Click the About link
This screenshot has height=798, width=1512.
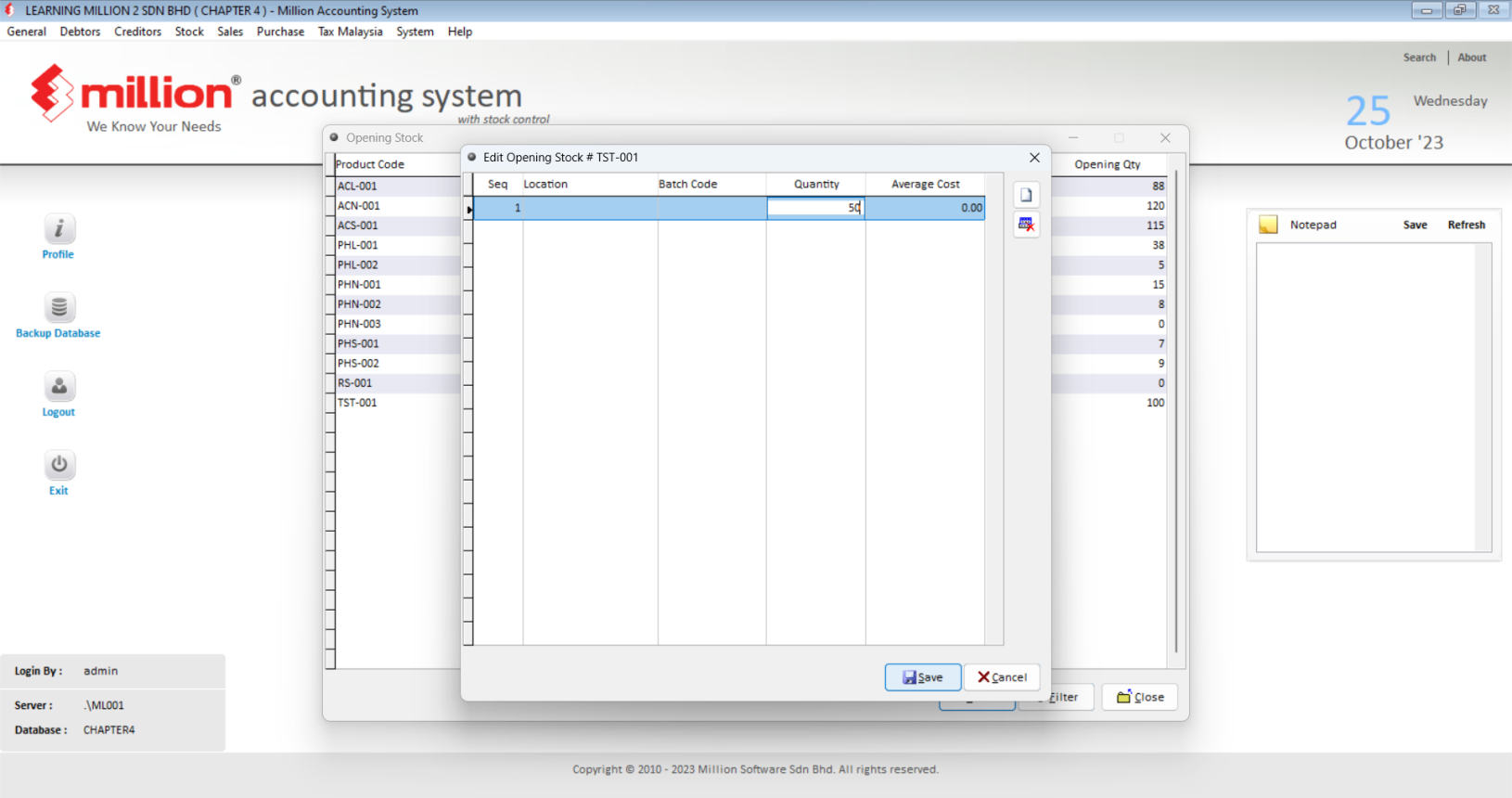click(x=1471, y=58)
